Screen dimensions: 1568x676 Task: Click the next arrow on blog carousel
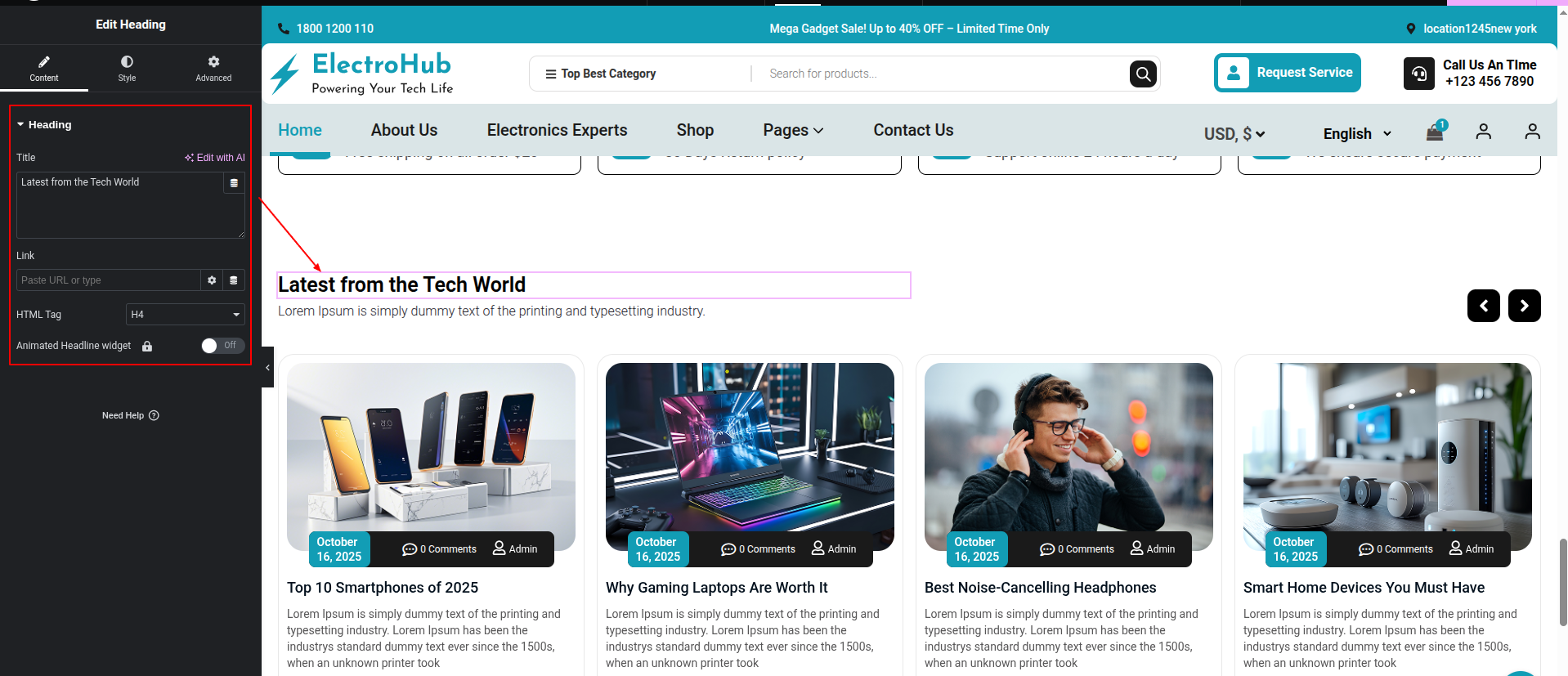tap(1524, 306)
